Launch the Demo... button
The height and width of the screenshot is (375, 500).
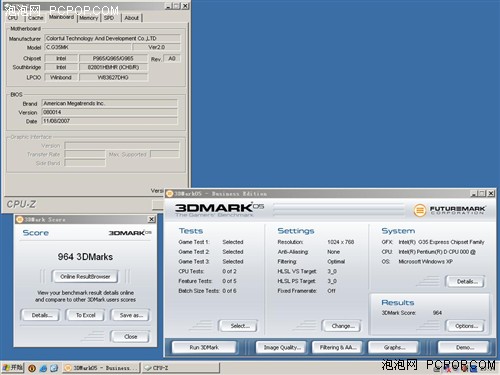pyautogui.click(x=464, y=347)
